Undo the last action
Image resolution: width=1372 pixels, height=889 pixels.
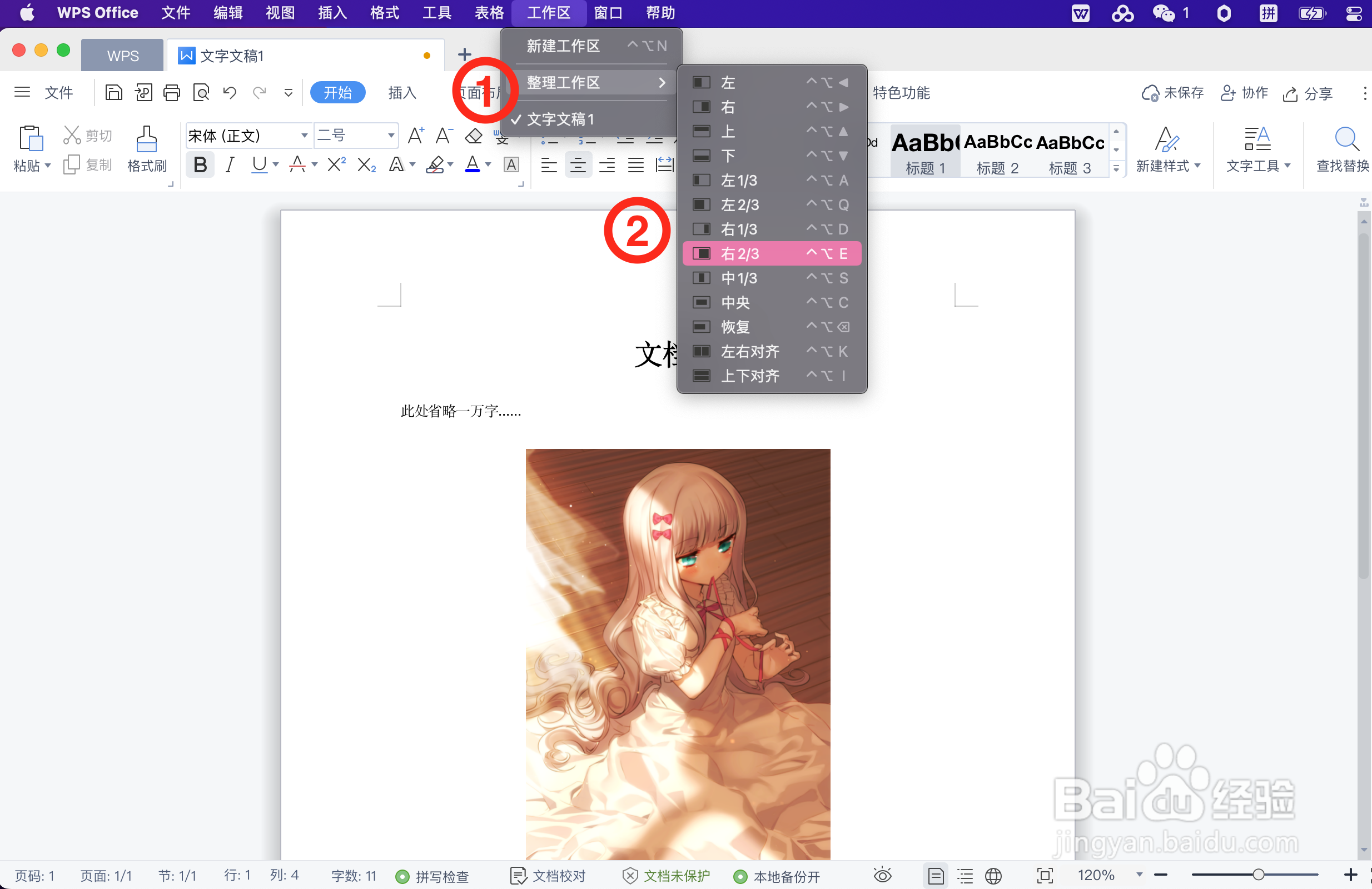(x=230, y=92)
